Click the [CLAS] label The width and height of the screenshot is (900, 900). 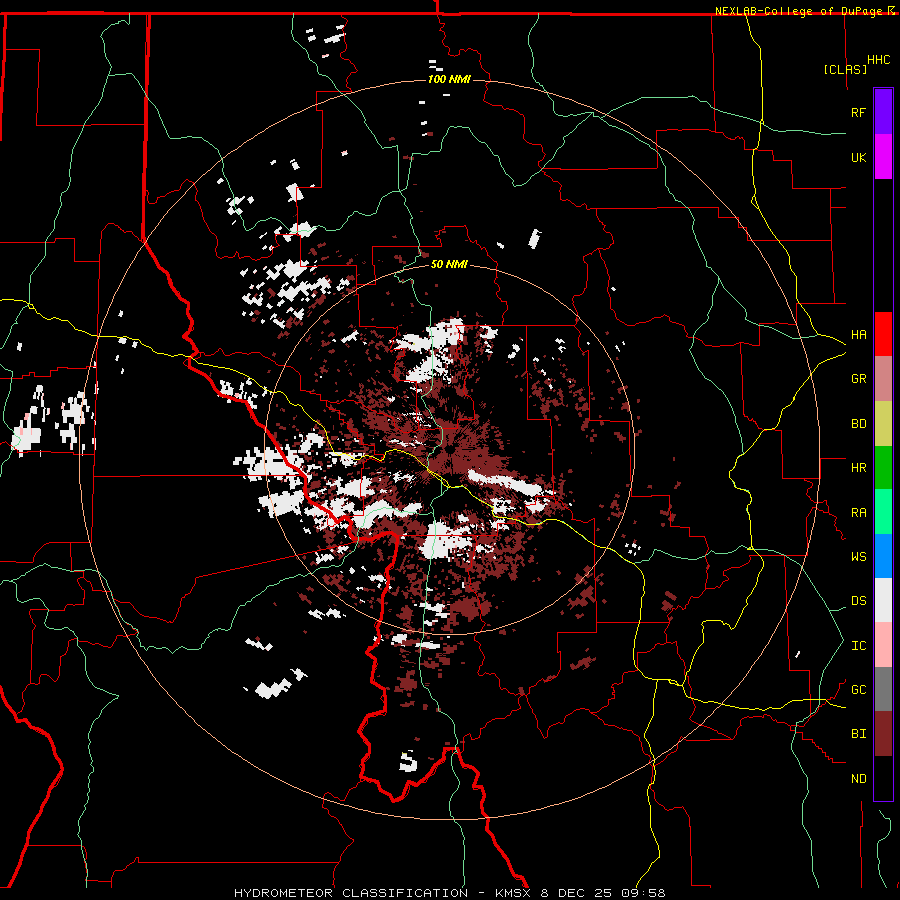[x=845, y=69]
